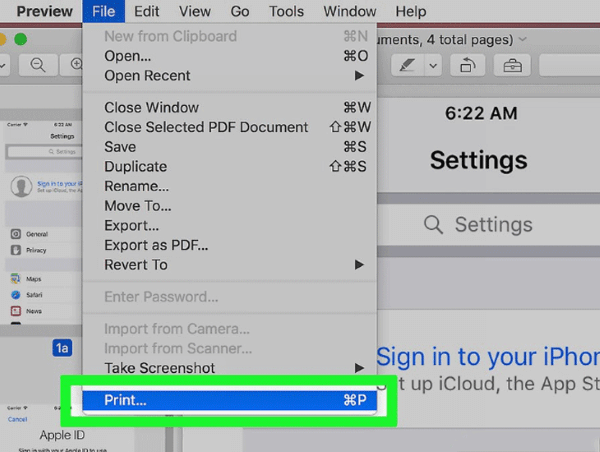Viewport: 600px width, 452px height.
Task: Open the markup toolbox icon
Action: [513, 65]
